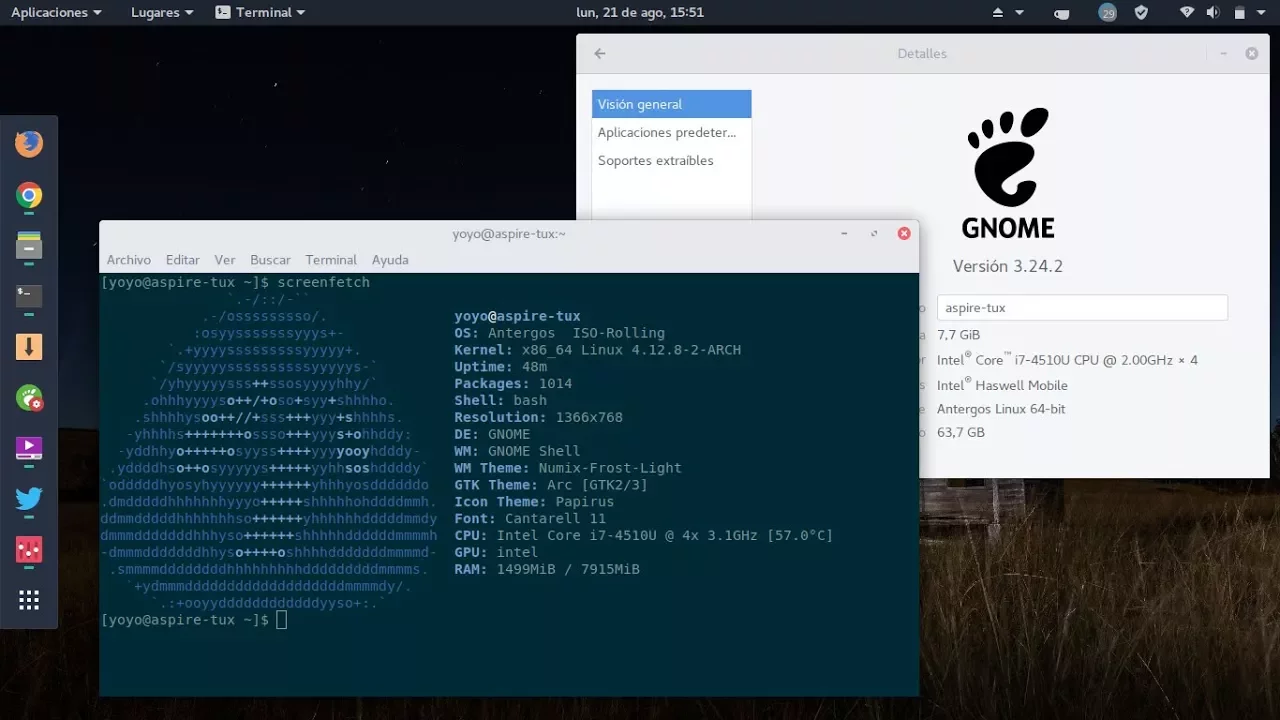The width and height of the screenshot is (1280, 720).
Task: Open the green dock icon with red gear
Action: [x=29, y=398]
